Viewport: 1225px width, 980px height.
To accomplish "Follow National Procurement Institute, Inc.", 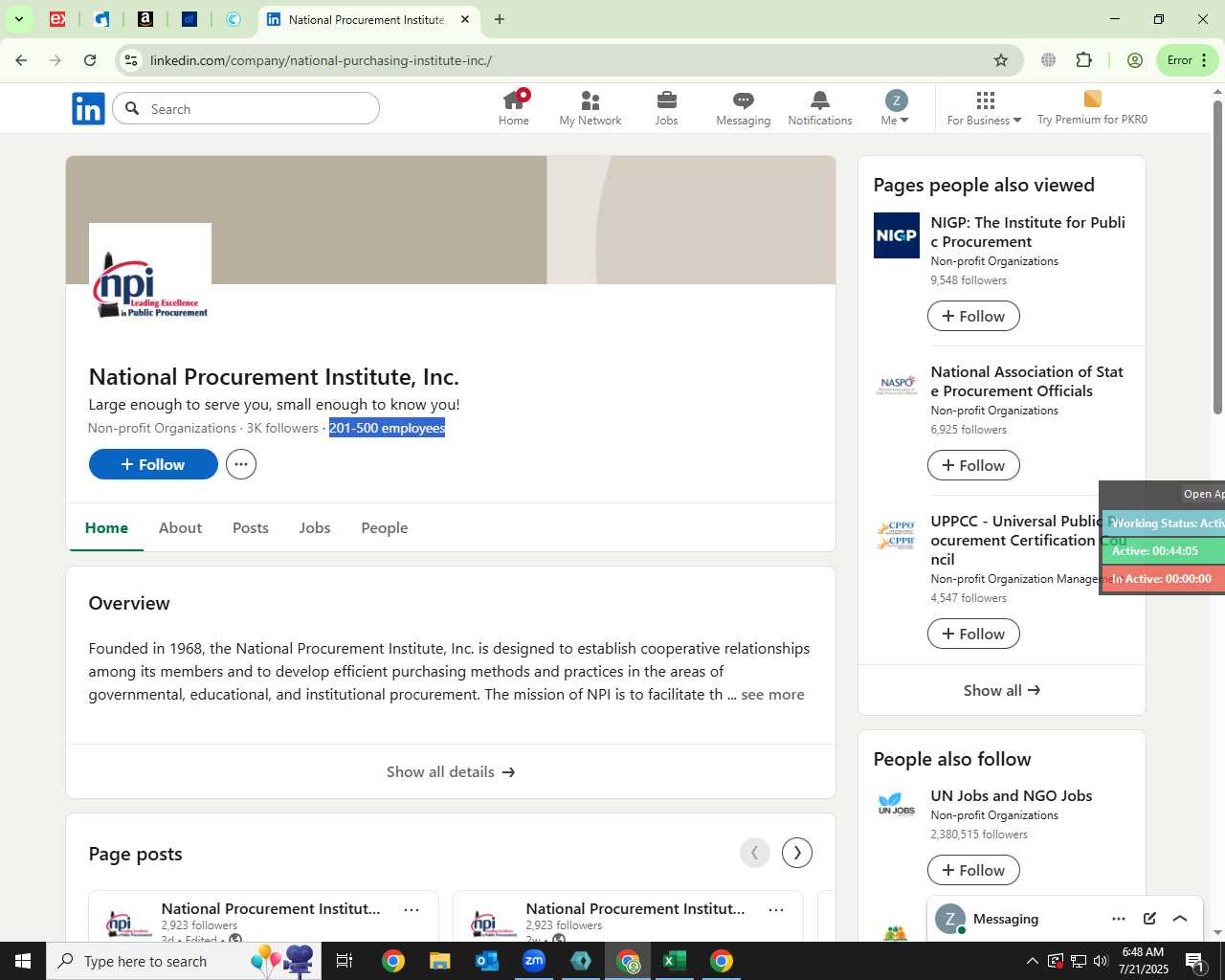I will pyautogui.click(x=153, y=464).
